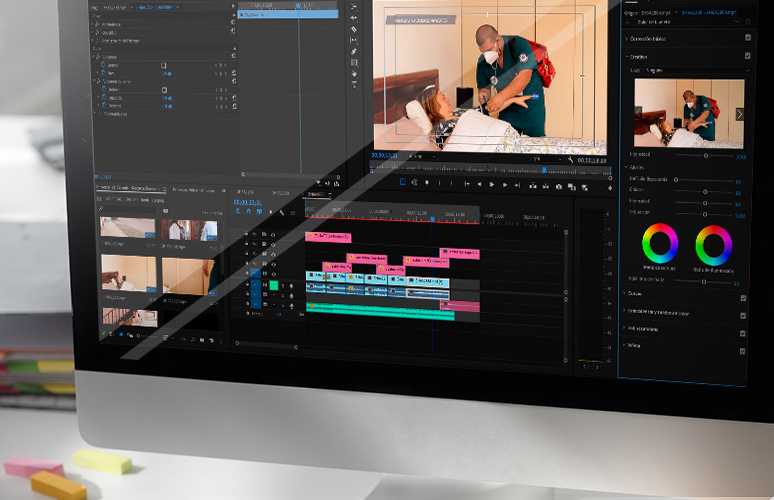Screen dimensions: 774x500
Task: Open the monitor settings wrench icon
Action: pyautogui.click(x=570, y=159)
